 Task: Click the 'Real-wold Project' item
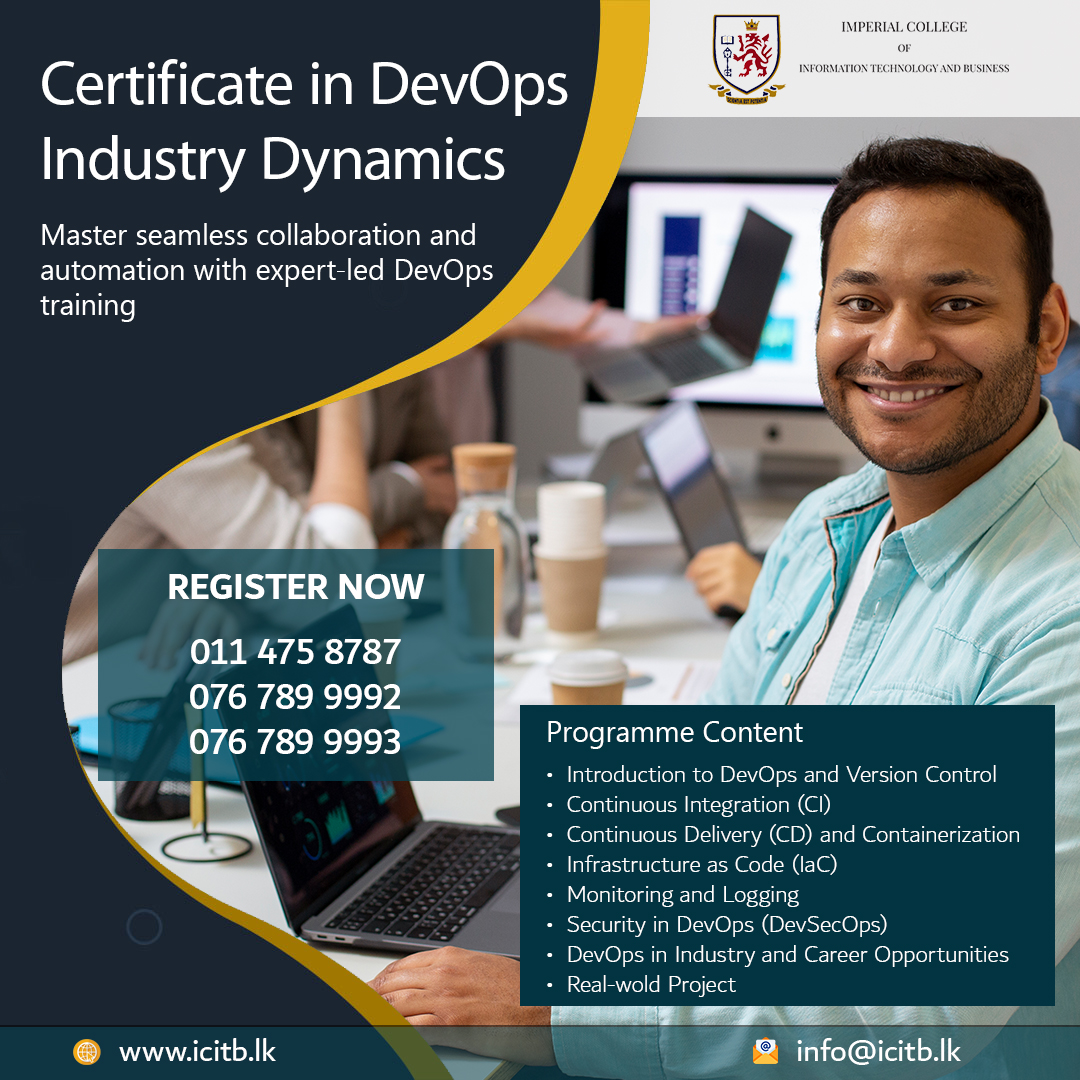tap(651, 985)
